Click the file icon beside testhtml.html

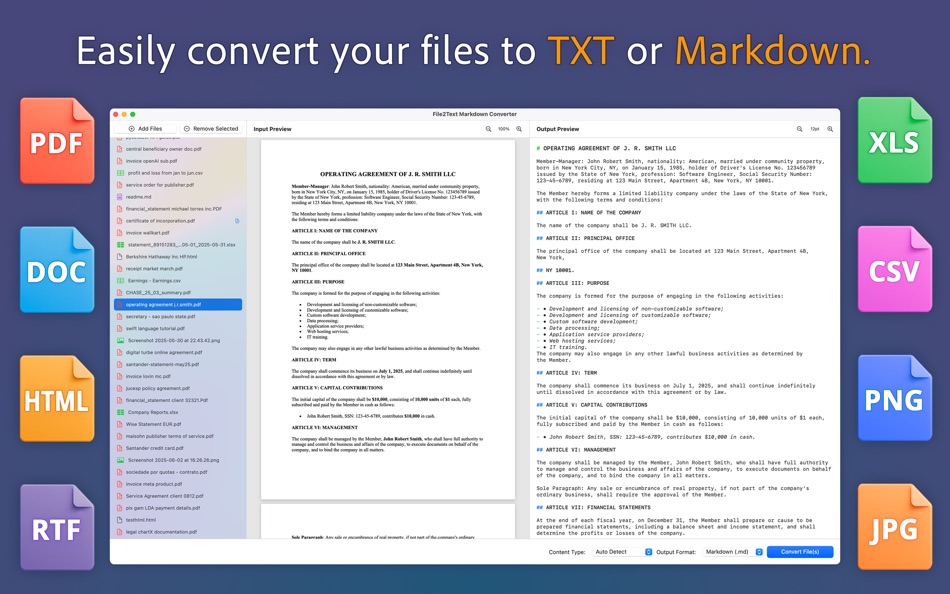tap(120, 520)
